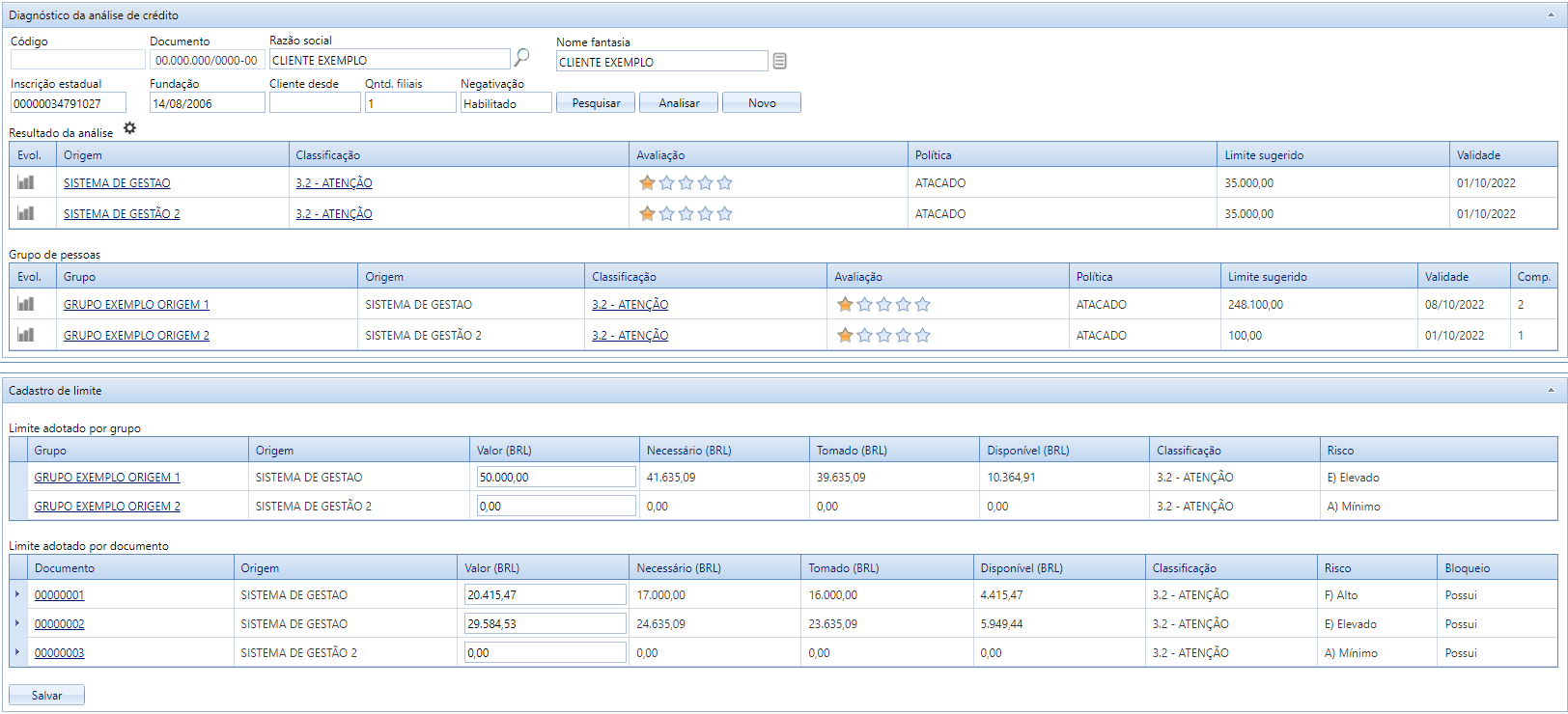The width and height of the screenshot is (1568, 714).
Task: Edit Valor field for GRUPO EXEMPLO ORIGEM 2 limit
Action: coord(556,506)
